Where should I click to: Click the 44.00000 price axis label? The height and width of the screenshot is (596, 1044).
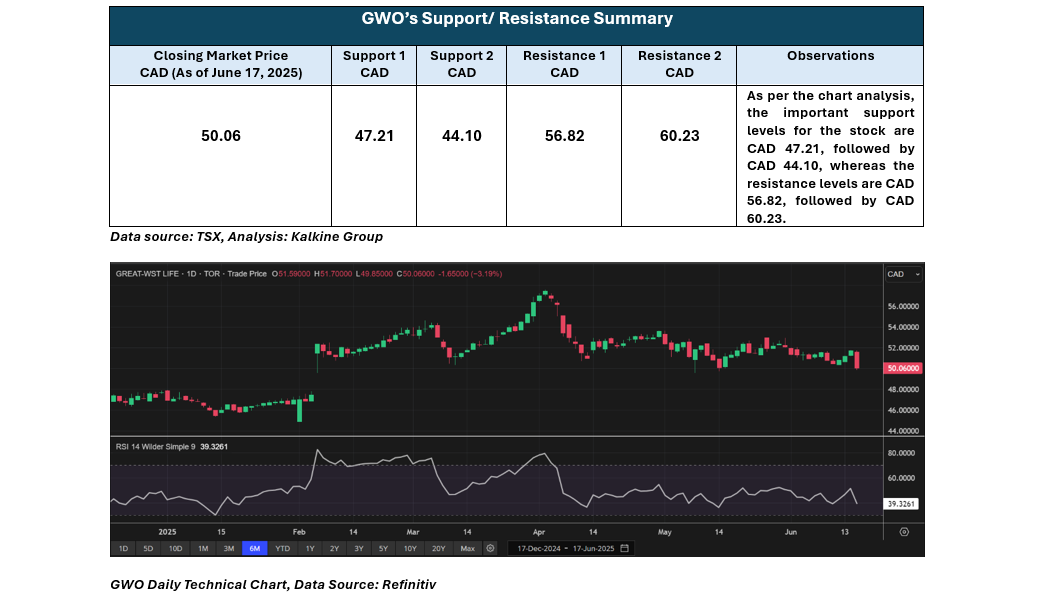(x=904, y=431)
